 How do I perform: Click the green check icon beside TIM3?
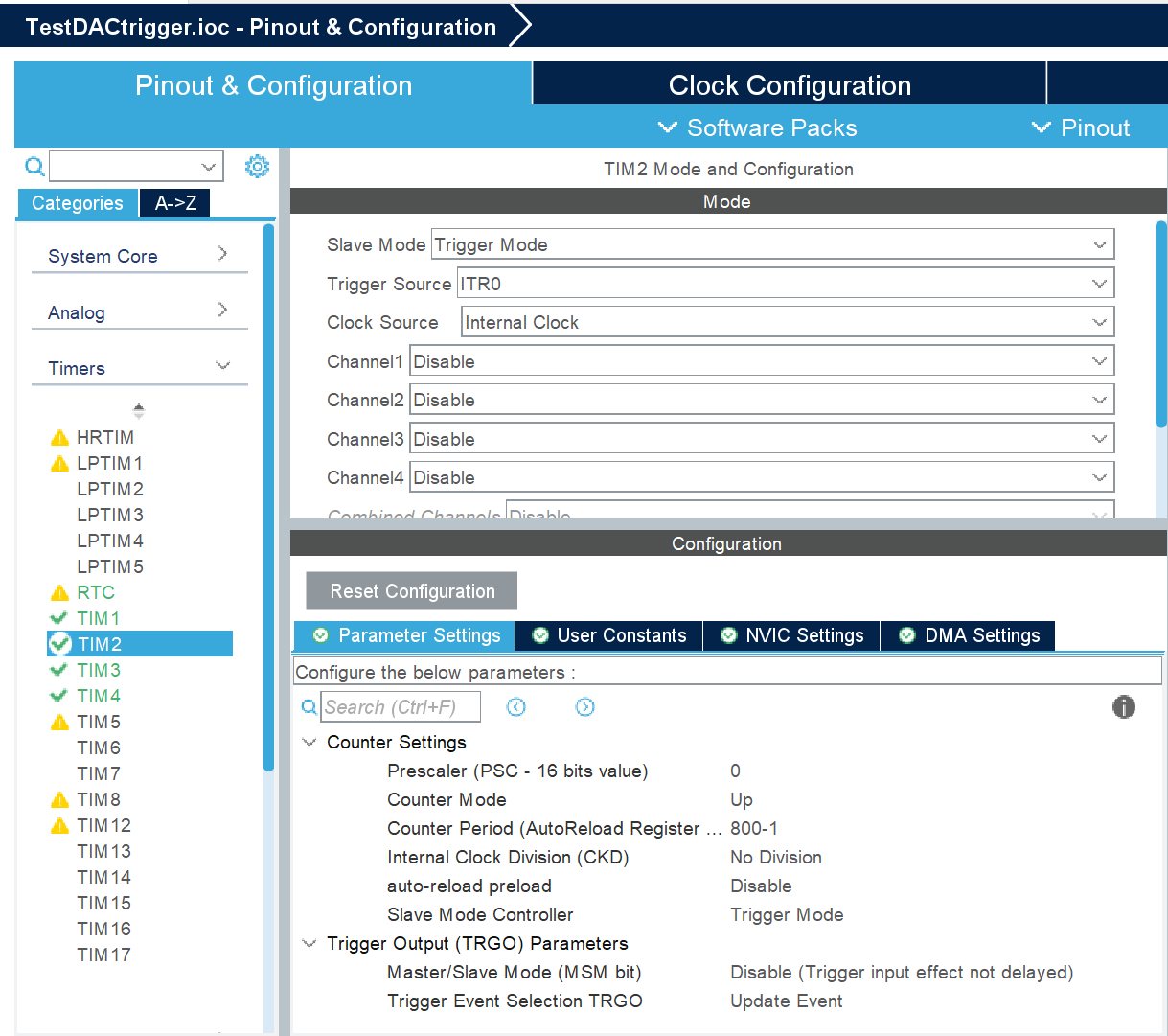point(57,670)
